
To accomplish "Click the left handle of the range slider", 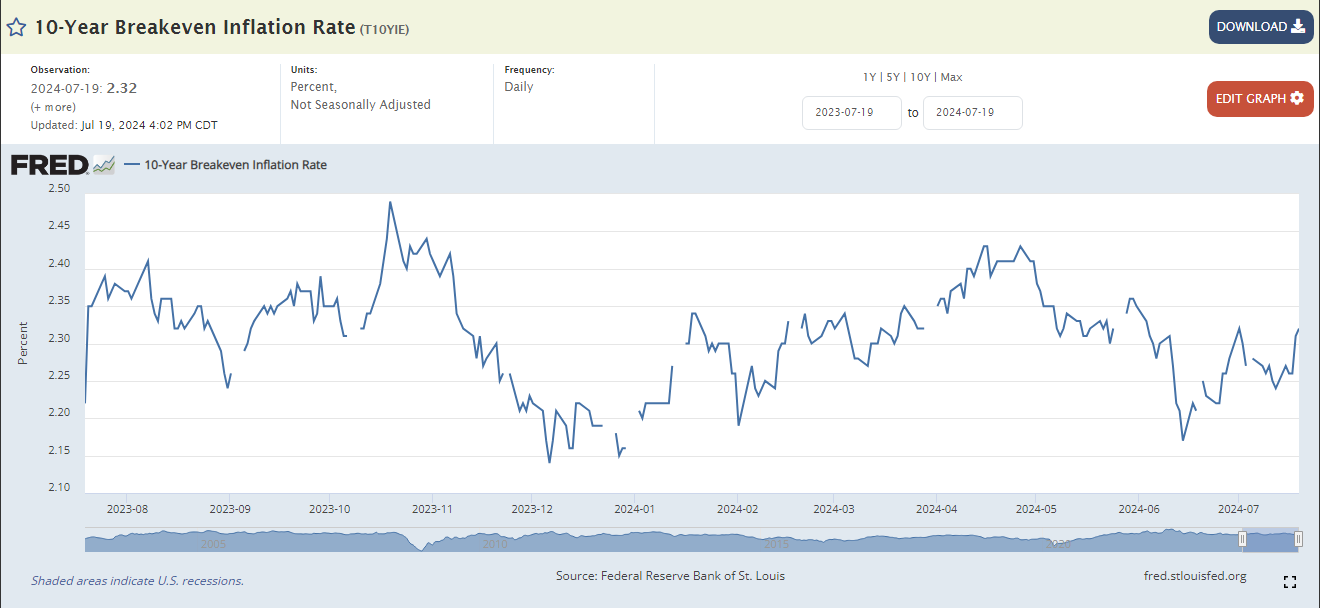I will tap(1243, 540).
